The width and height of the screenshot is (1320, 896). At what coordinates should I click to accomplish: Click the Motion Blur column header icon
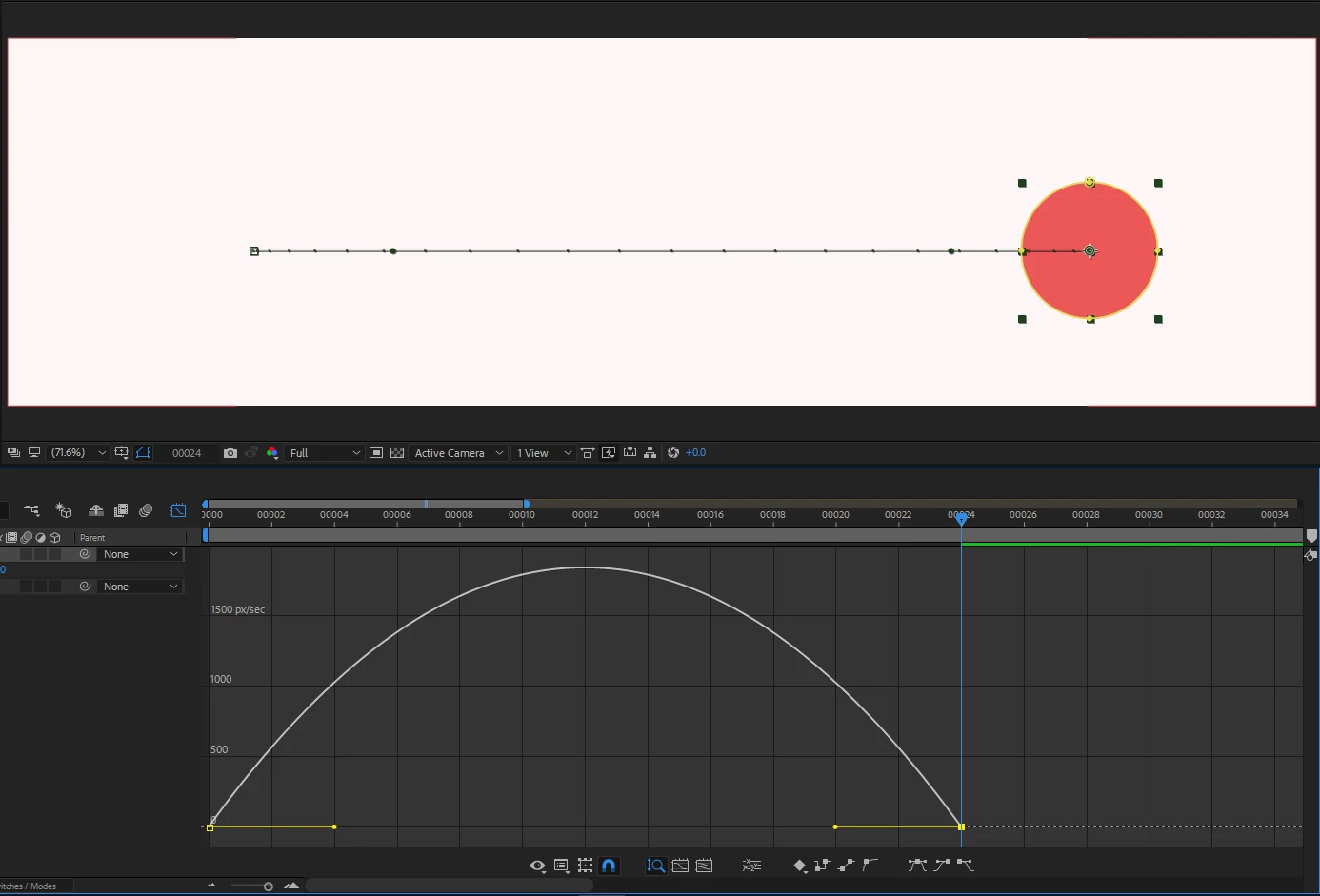[26, 537]
